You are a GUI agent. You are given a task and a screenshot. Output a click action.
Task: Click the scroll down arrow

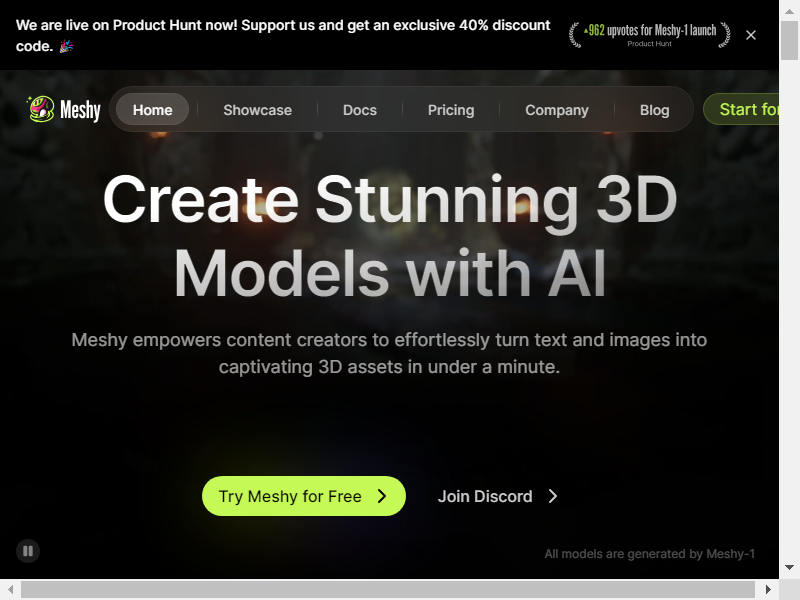[789, 567]
